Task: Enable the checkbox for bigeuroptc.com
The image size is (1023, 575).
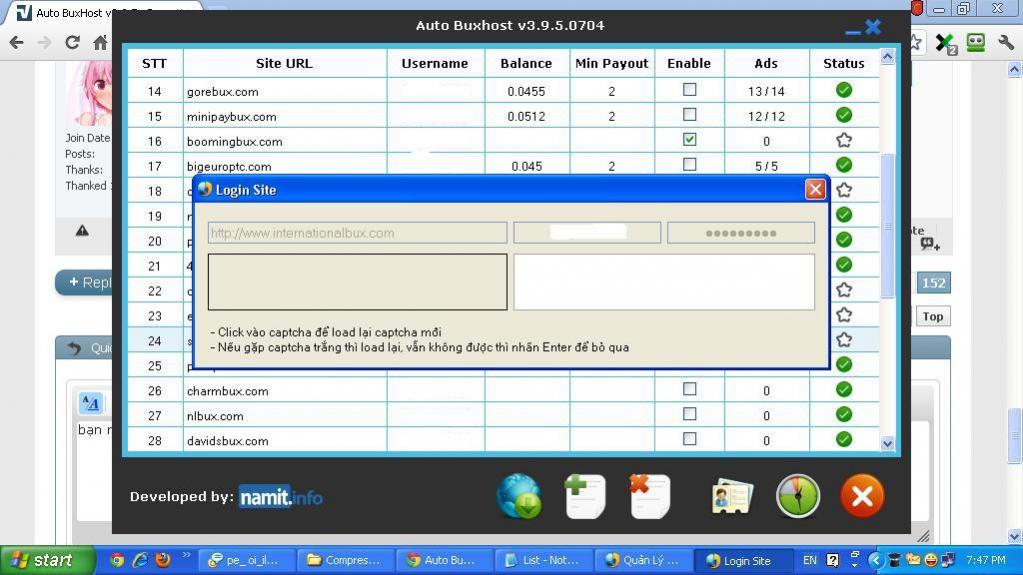Action: click(x=689, y=164)
